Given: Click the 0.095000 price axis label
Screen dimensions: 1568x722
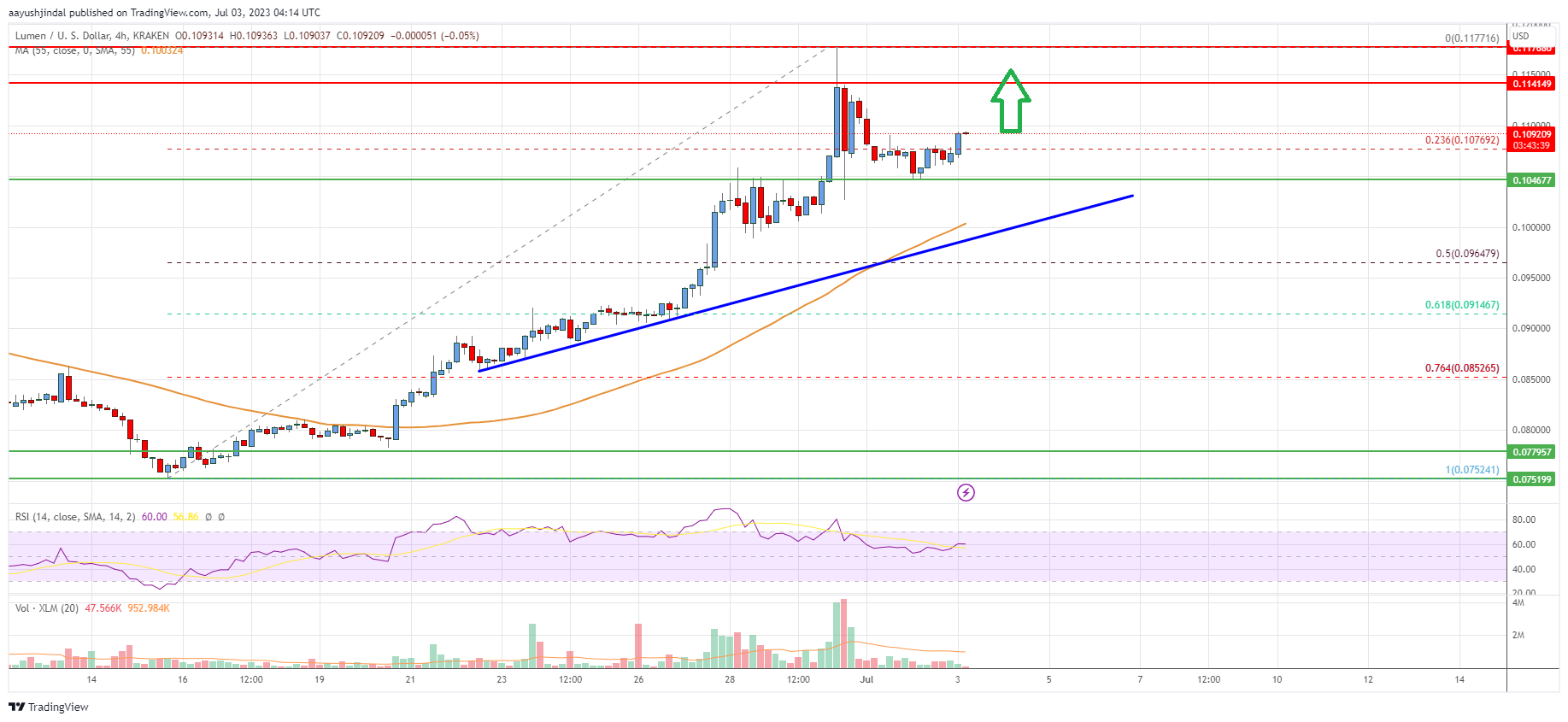Looking at the screenshot, I should pyautogui.click(x=1531, y=278).
